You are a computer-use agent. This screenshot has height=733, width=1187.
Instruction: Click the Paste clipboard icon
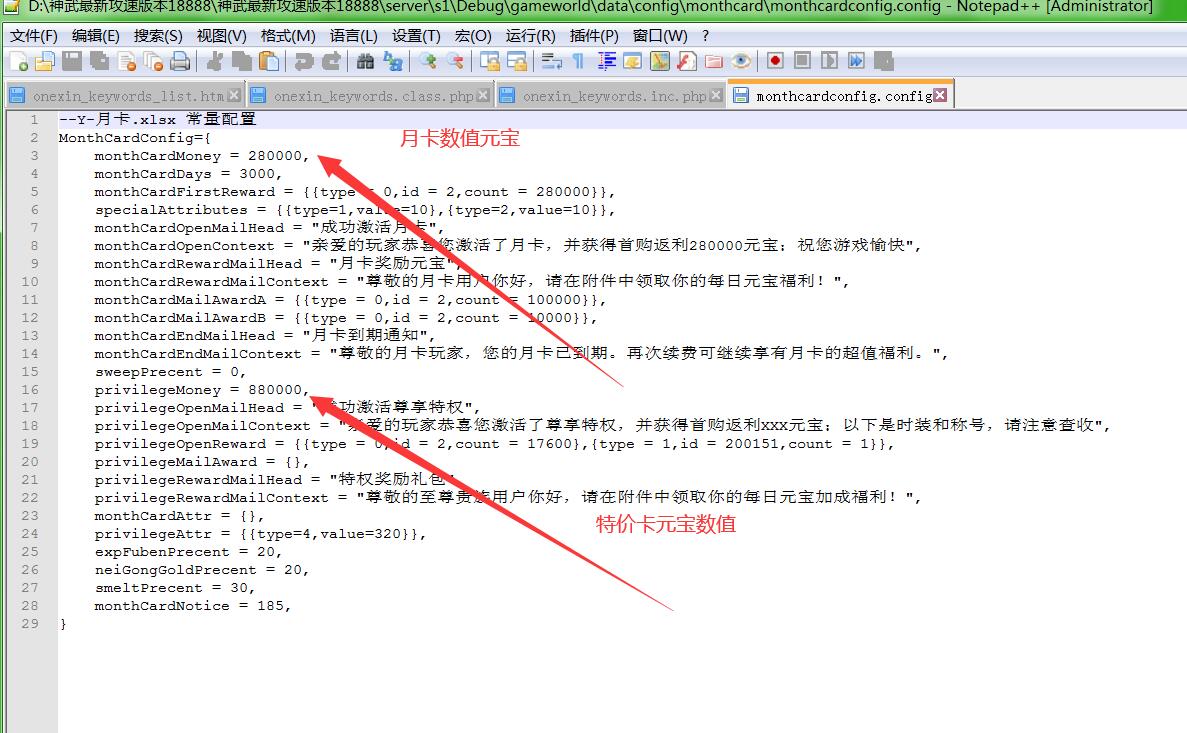click(x=269, y=61)
